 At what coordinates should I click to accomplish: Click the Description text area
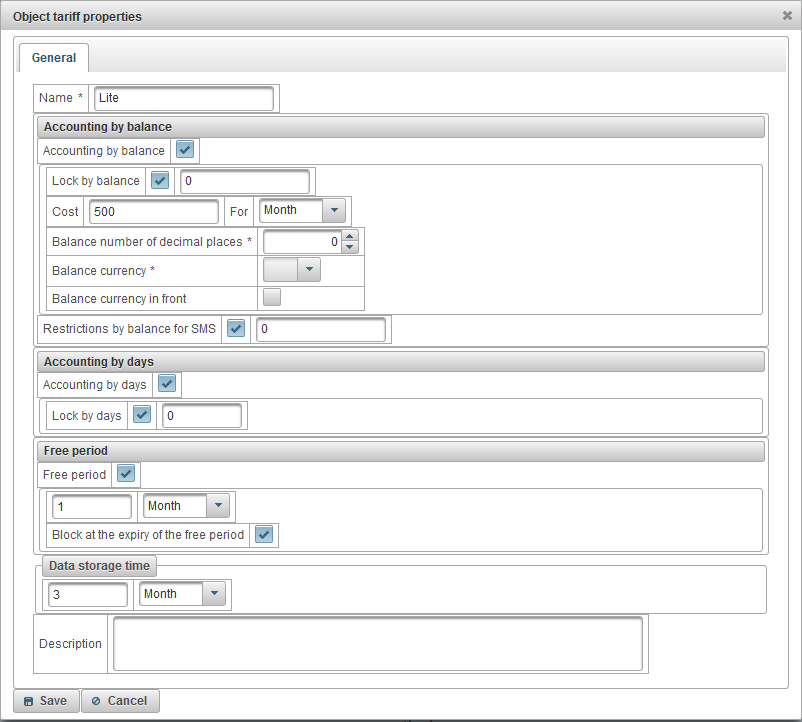click(x=377, y=643)
